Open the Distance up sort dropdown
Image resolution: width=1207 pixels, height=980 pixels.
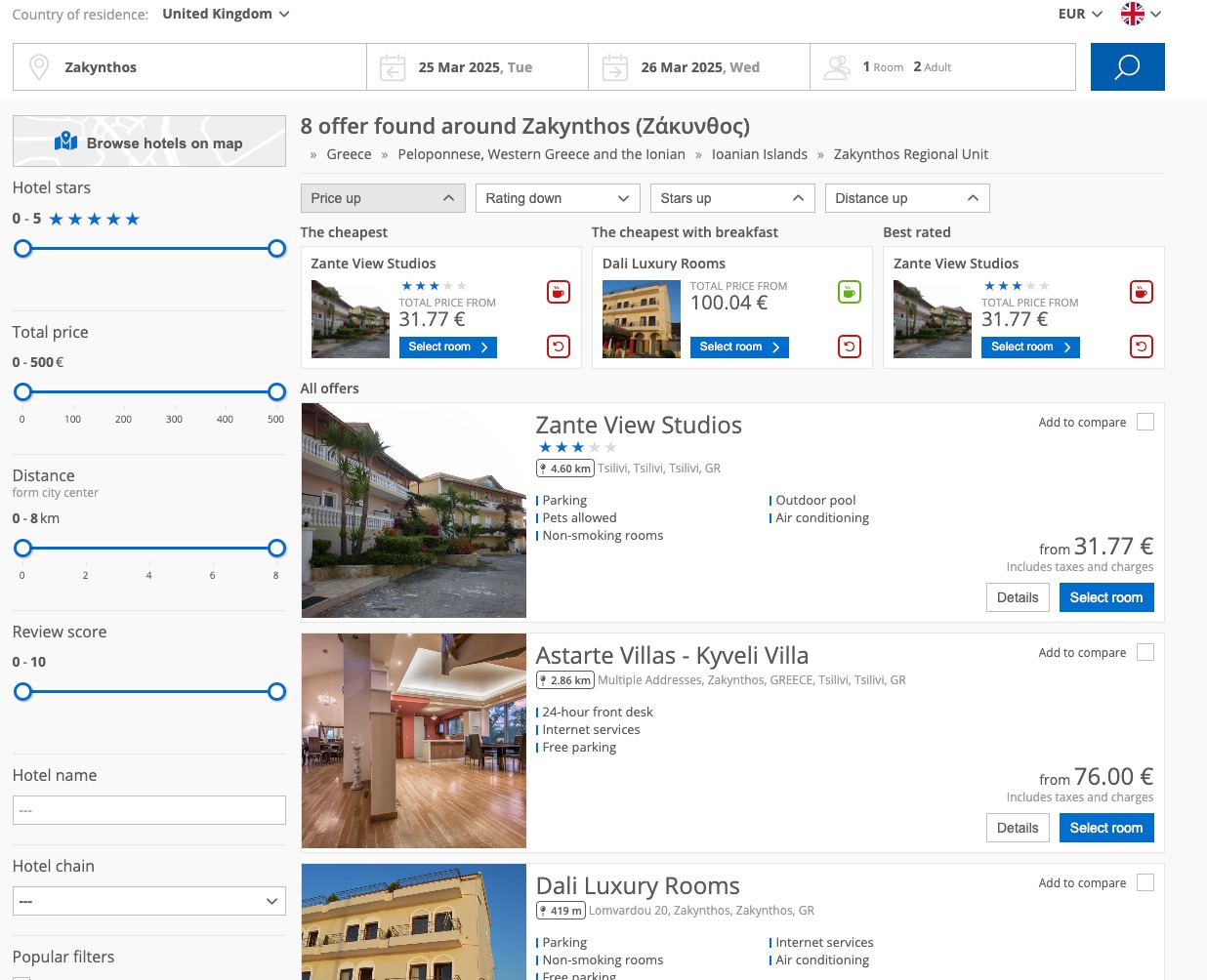[907, 198]
